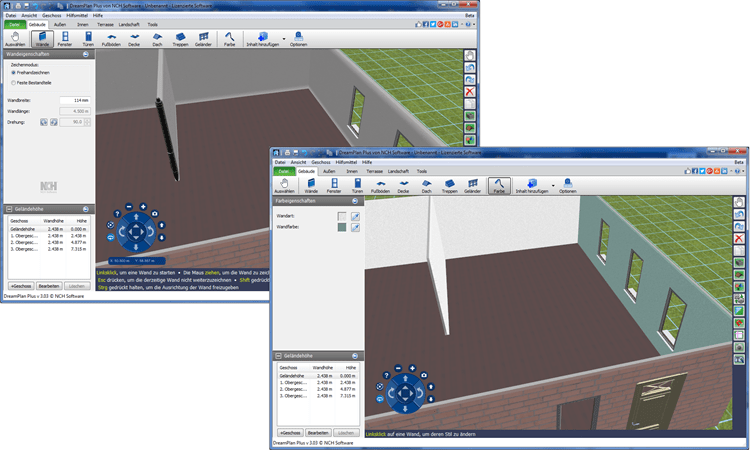Collapse Farbeigenschaften panel

(355, 201)
